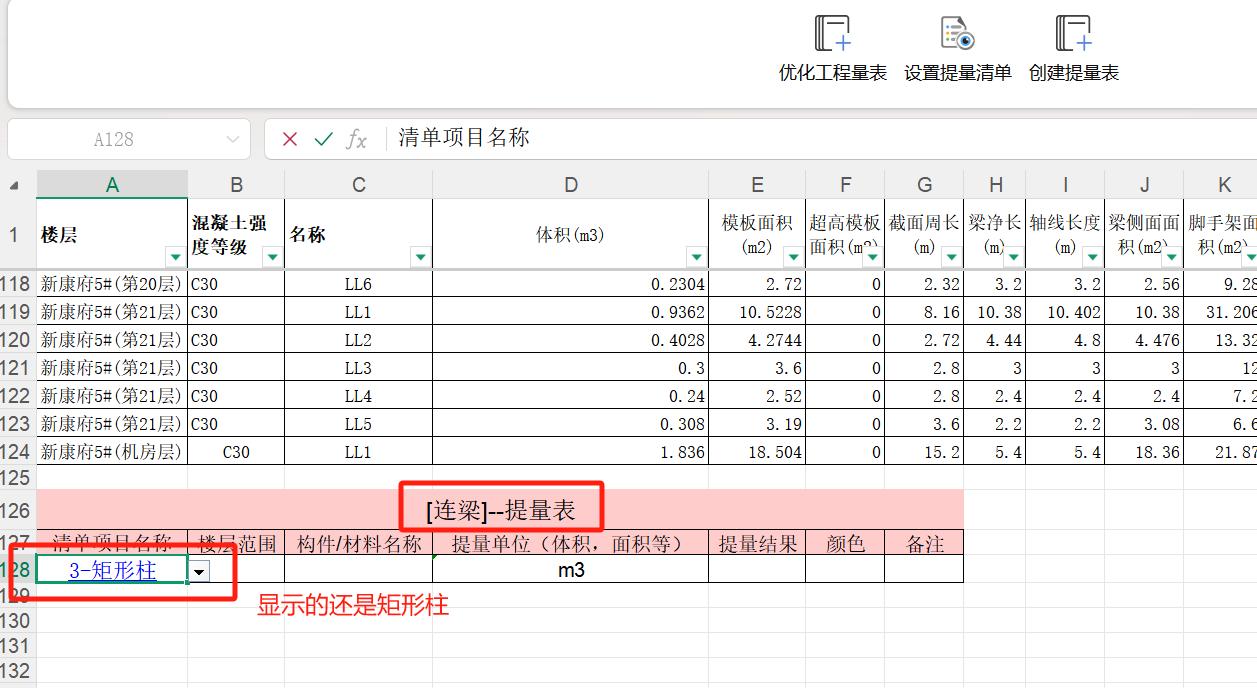Click the 3-矩形柱 hyperlink in A128
1257x688 pixels.
(x=112, y=571)
